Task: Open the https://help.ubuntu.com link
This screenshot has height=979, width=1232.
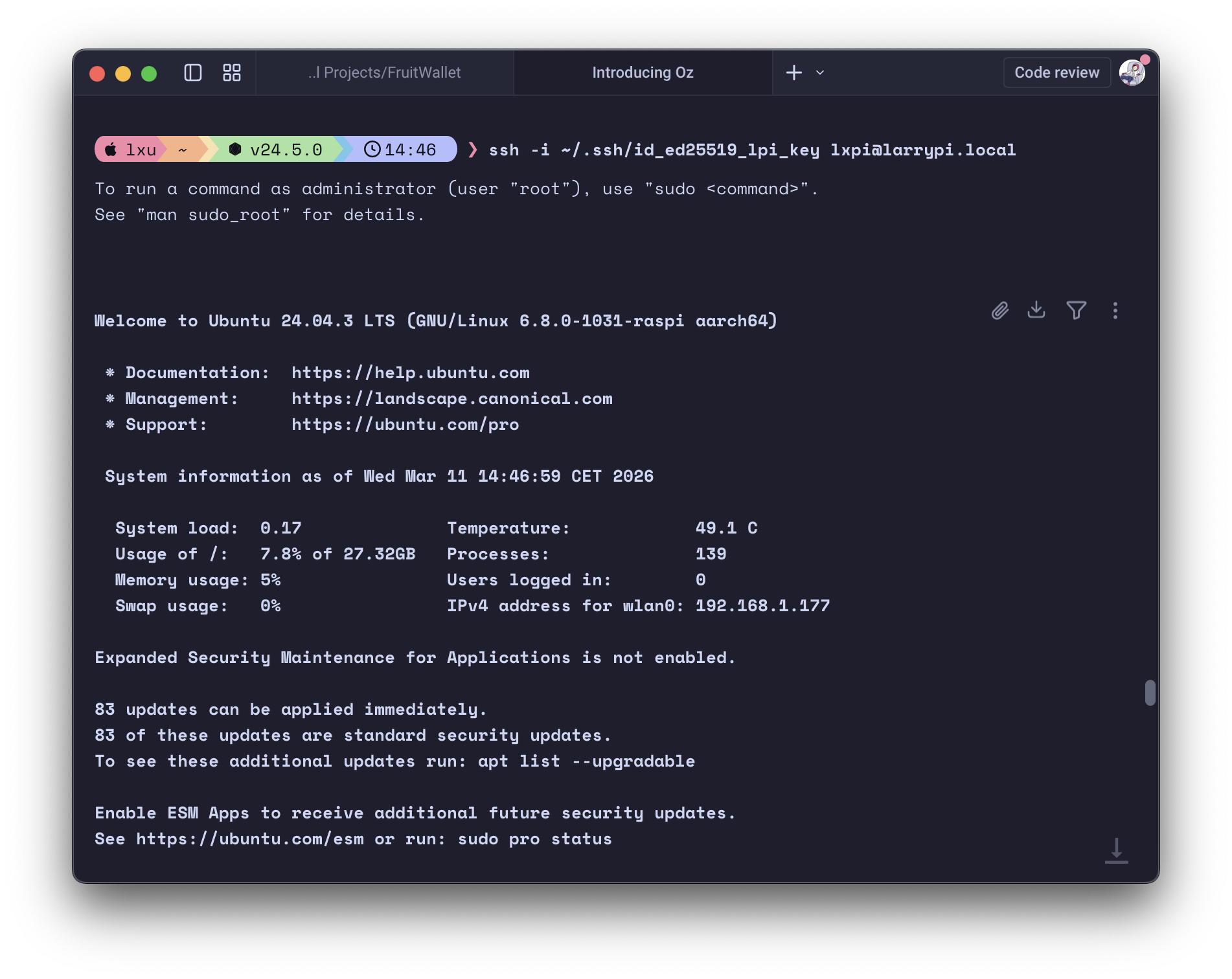Action: pos(410,373)
